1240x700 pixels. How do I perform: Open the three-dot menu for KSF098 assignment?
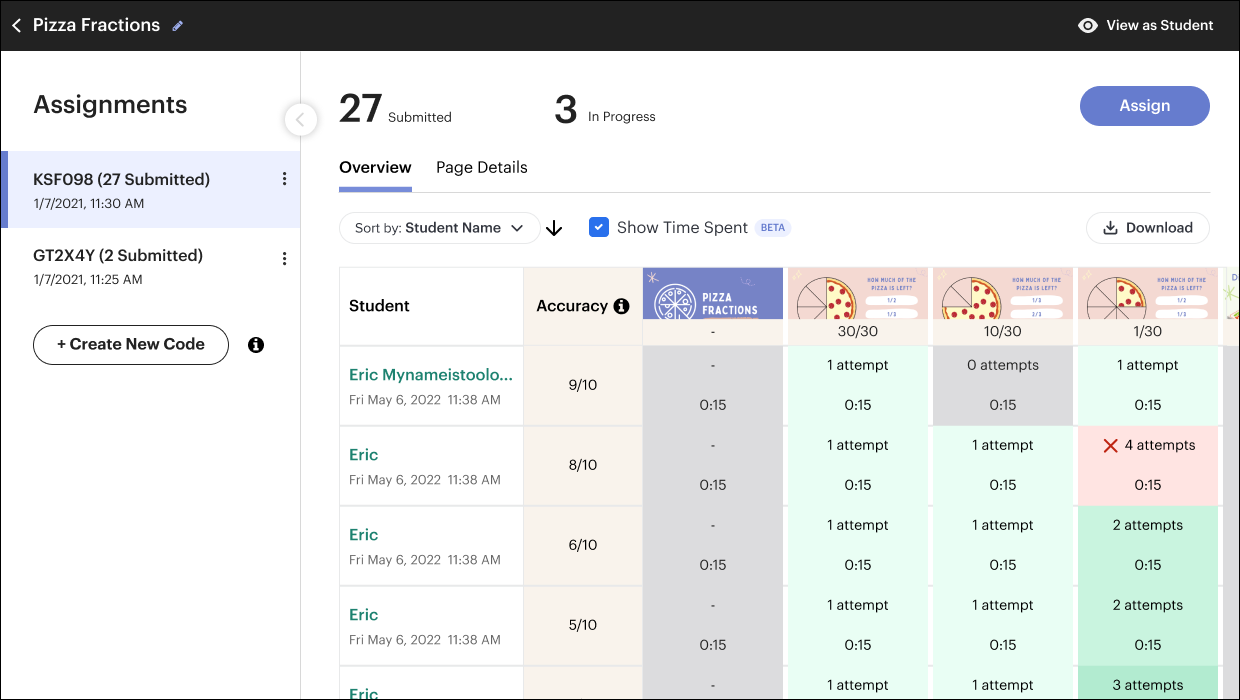pos(284,179)
